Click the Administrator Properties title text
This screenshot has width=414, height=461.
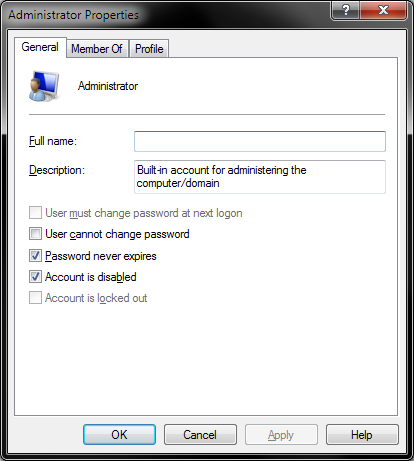tap(74, 15)
